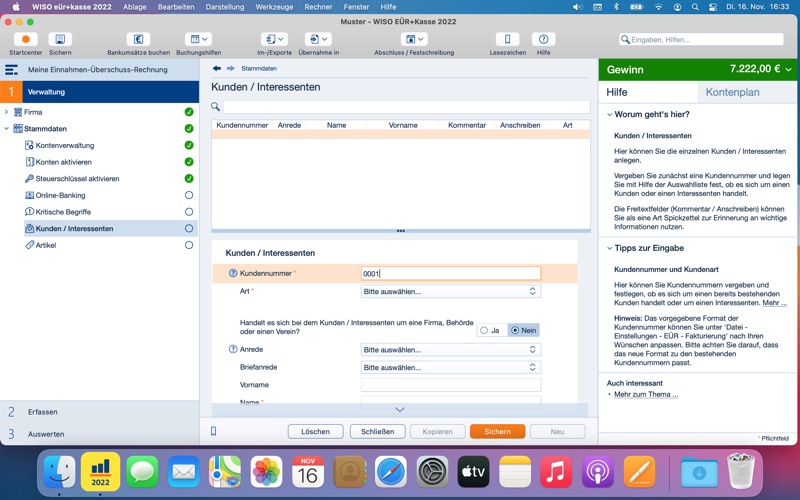Screen dimensions: 800x500
Task: Open the Buchungshilfen toolbar dropdown
Action: [x=198, y=39]
